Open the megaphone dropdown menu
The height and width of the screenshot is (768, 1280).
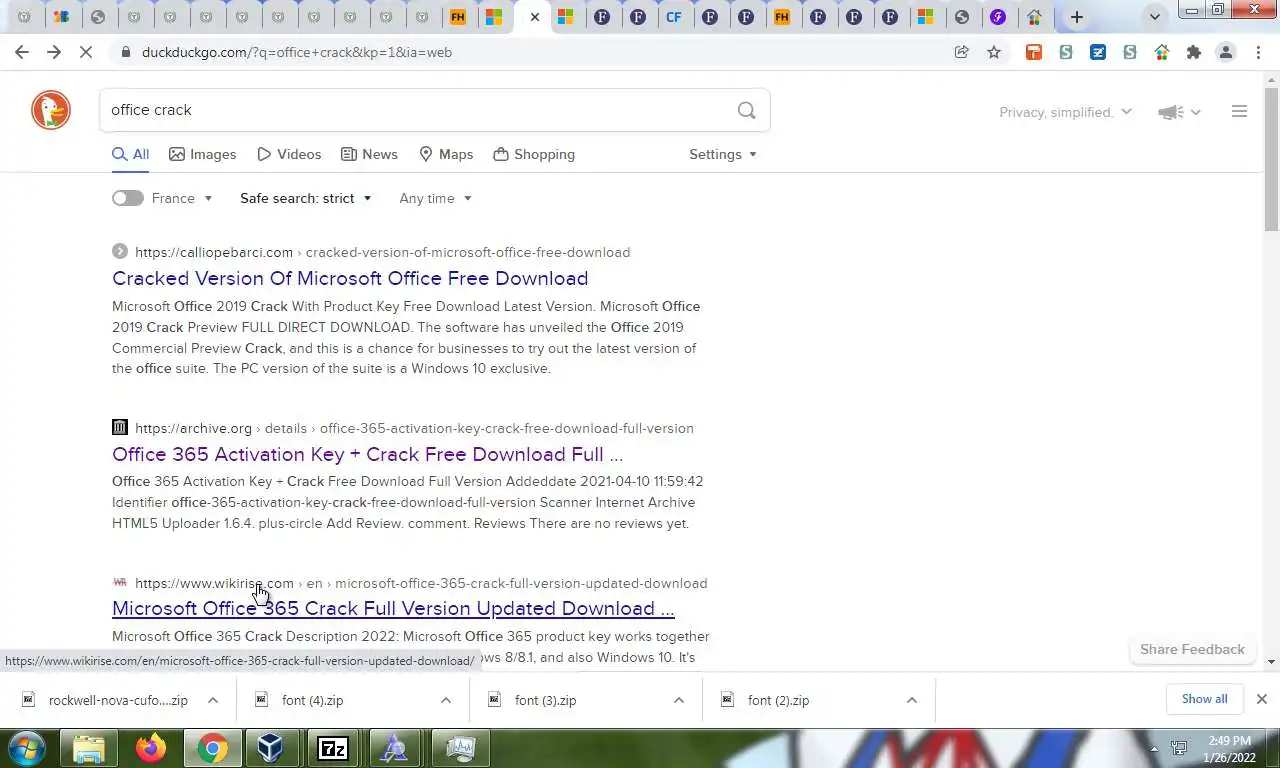1179,112
